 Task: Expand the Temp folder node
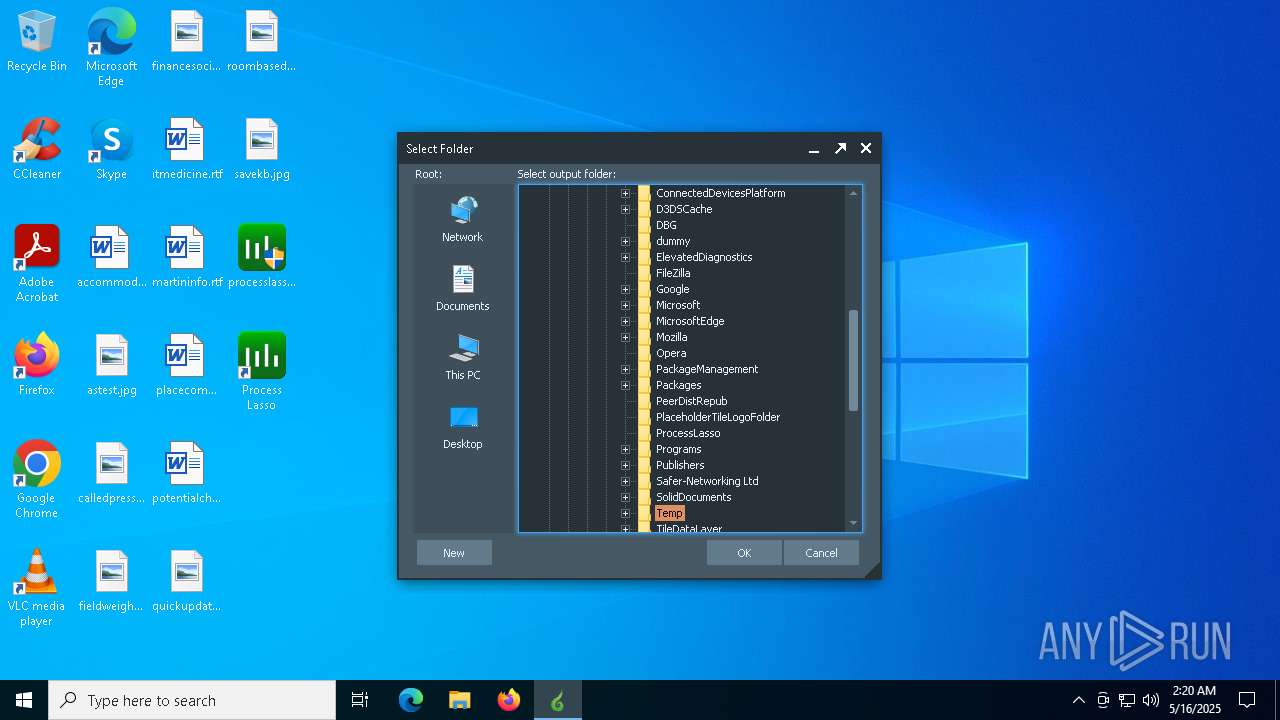click(x=625, y=513)
